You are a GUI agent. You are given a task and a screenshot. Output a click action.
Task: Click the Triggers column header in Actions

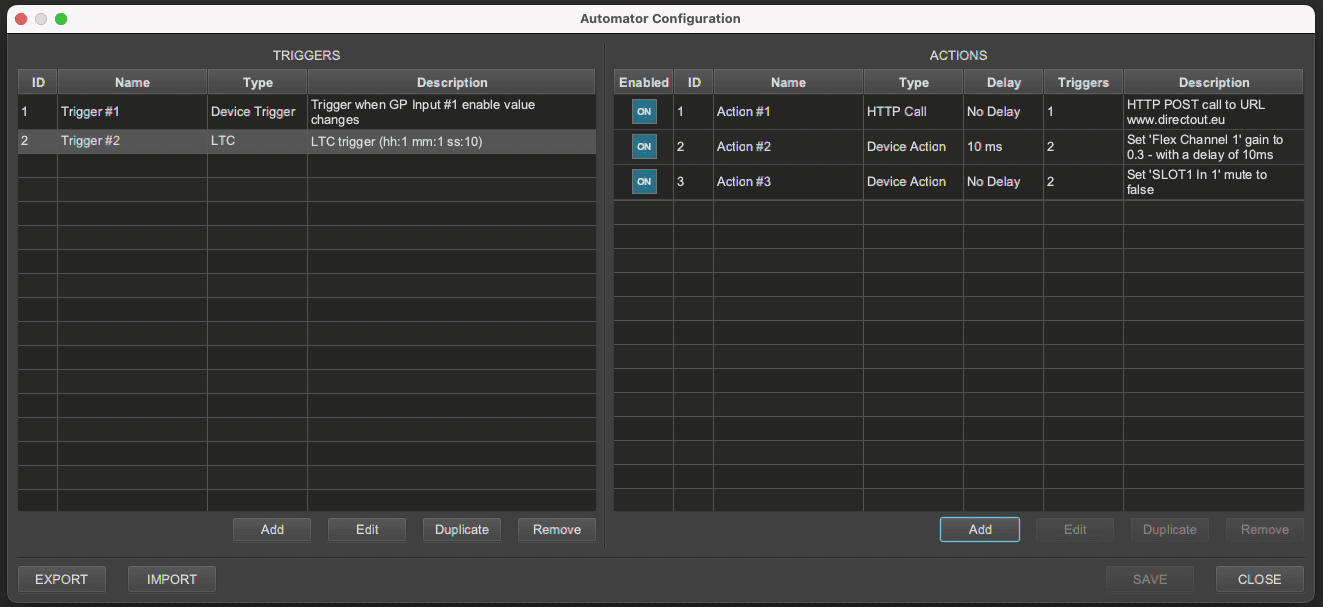[1084, 83]
